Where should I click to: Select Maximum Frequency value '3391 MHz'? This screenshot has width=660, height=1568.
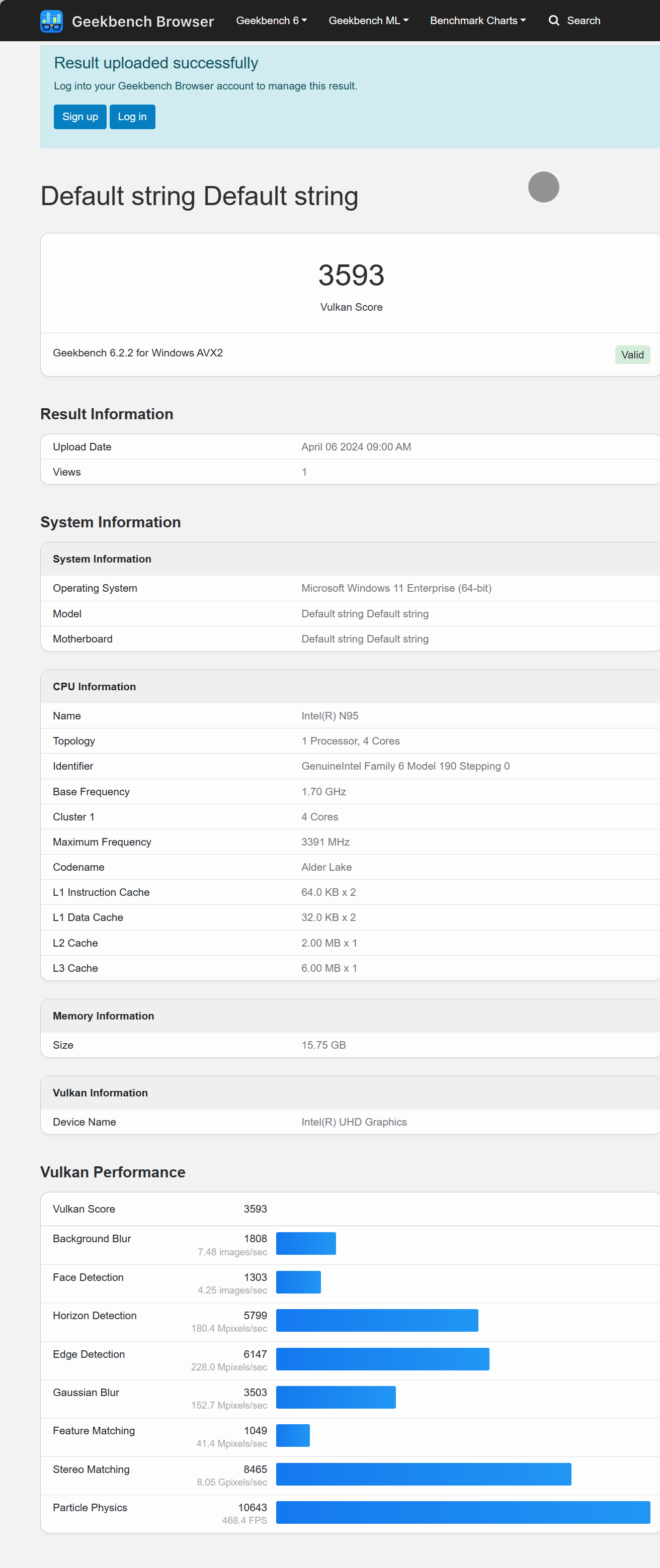coord(326,842)
